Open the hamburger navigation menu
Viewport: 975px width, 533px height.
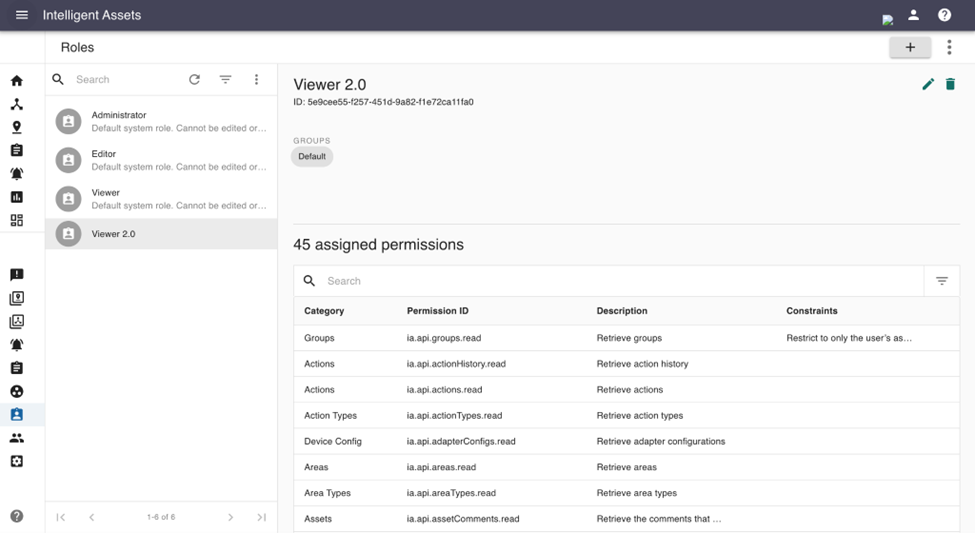click(22, 15)
